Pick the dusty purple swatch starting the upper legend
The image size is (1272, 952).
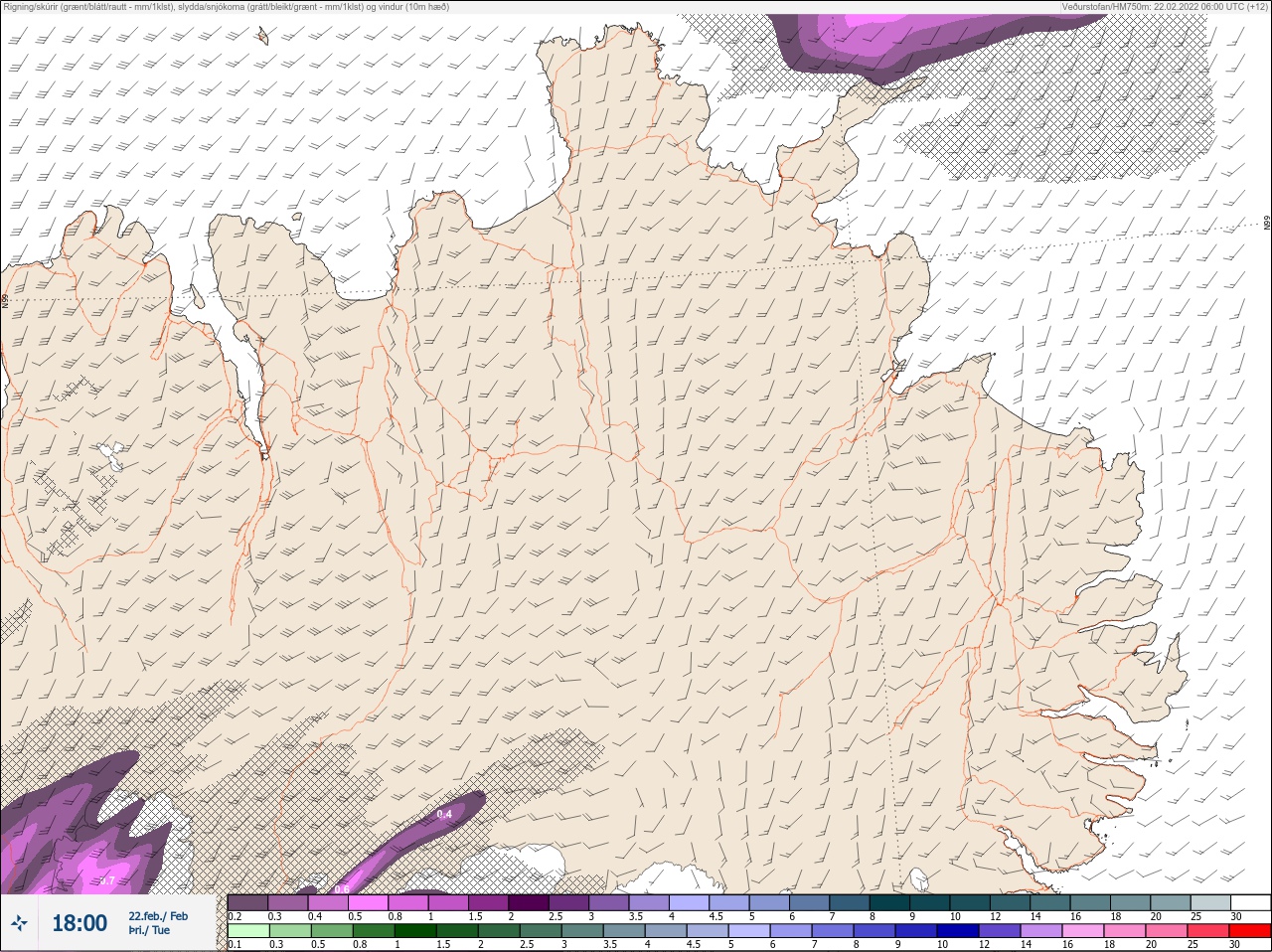pyautogui.click(x=247, y=902)
